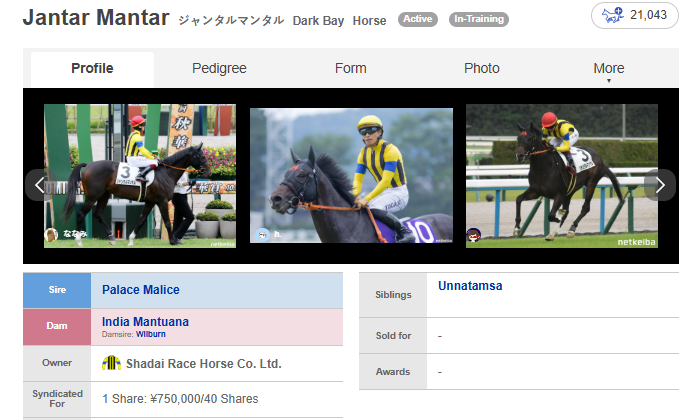
Task: Click the Jantar Mantar horse name heading
Action: point(96,18)
